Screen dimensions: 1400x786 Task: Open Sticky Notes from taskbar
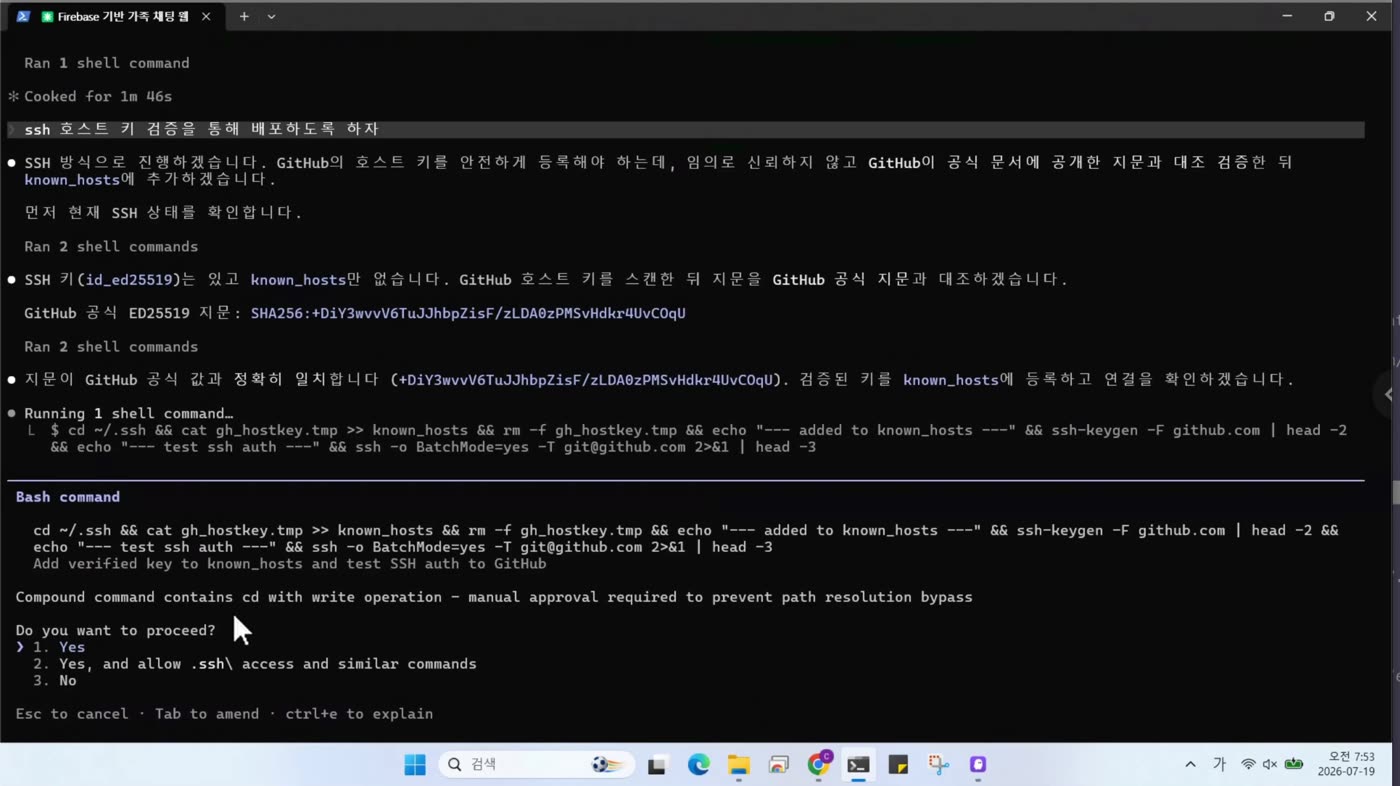898,765
